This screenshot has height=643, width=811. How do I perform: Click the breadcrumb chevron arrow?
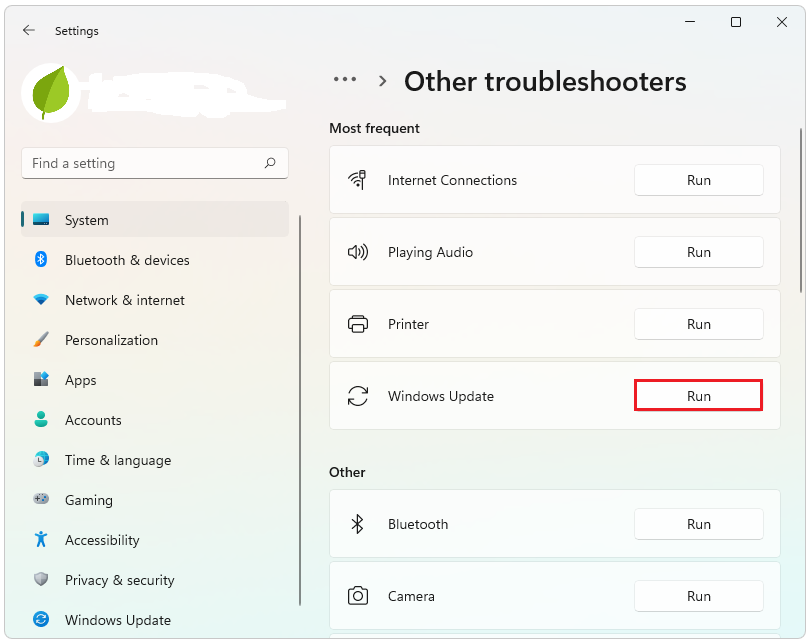(383, 81)
